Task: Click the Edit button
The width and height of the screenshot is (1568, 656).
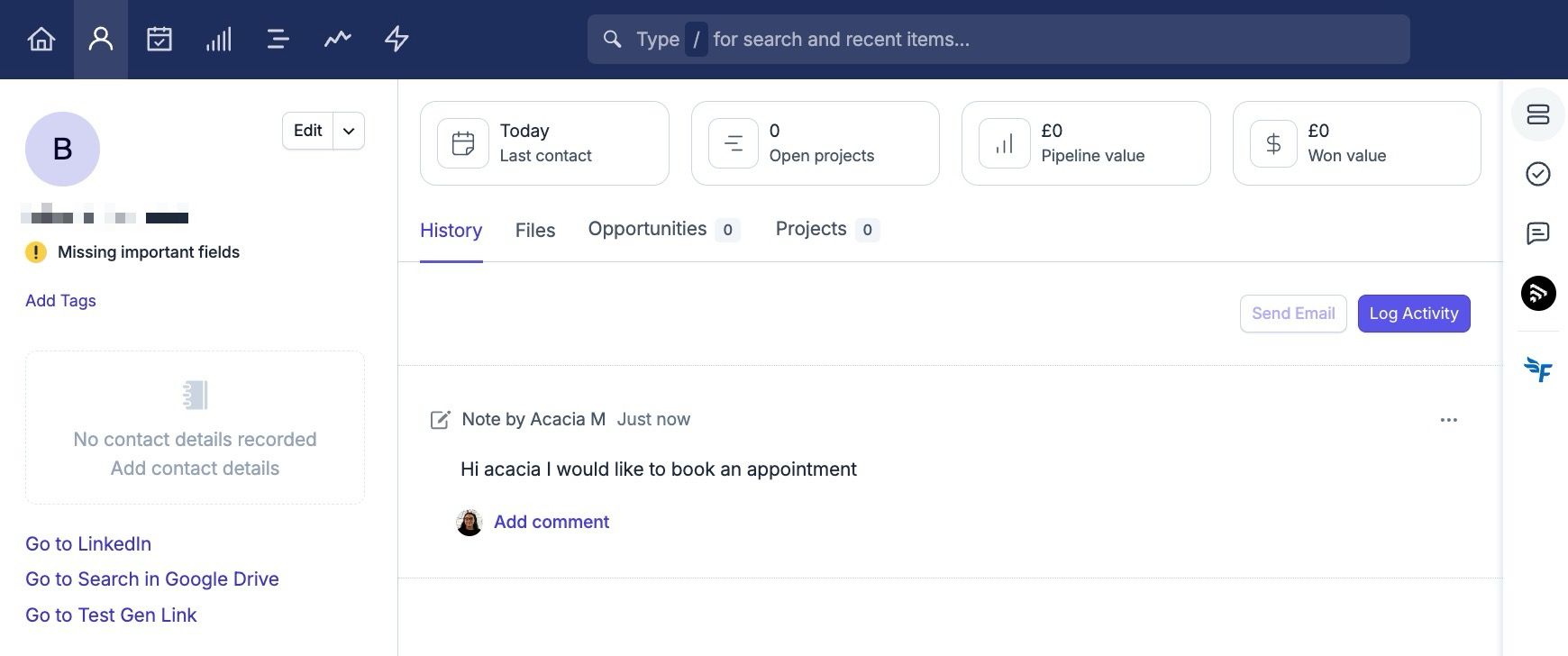Action: click(x=307, y=131)
